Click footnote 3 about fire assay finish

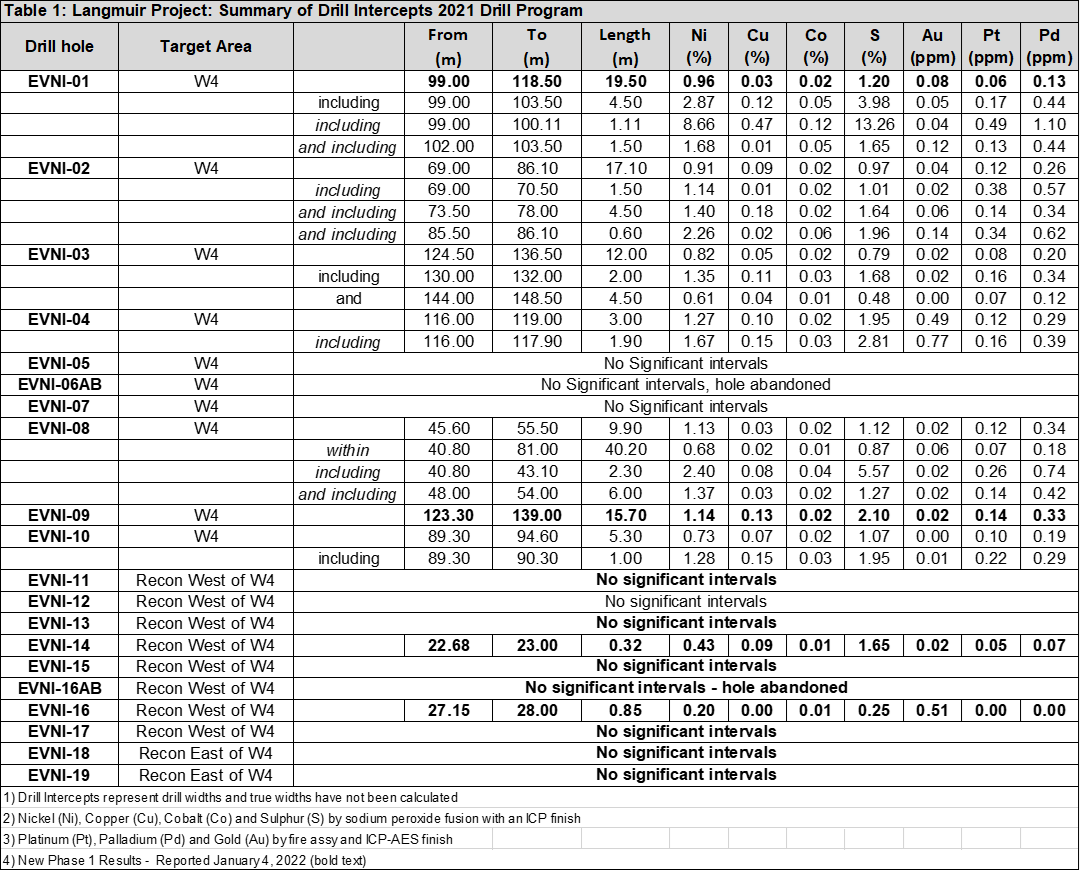(228, 839)
